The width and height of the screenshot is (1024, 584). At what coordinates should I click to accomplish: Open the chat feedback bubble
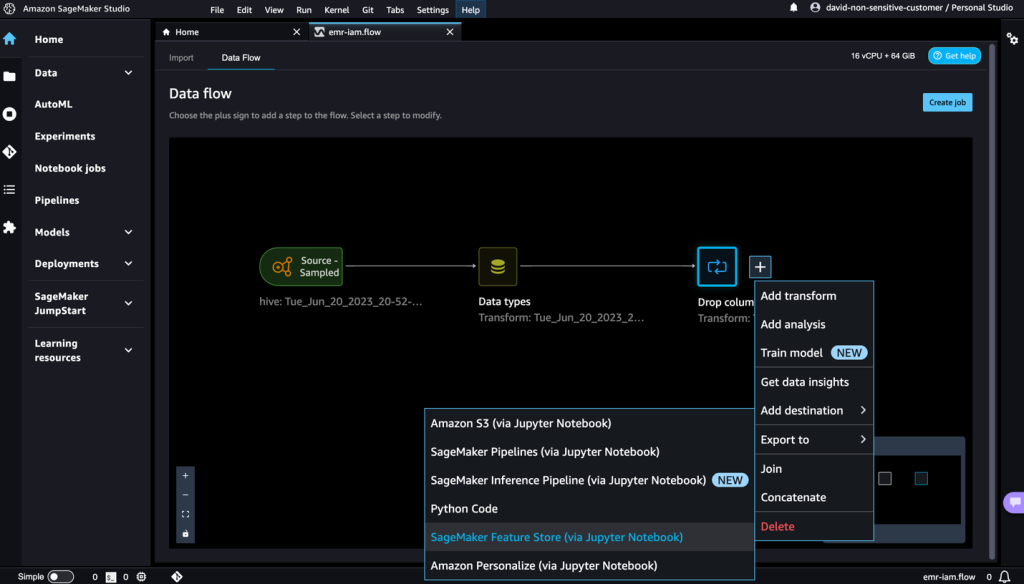1014,502
